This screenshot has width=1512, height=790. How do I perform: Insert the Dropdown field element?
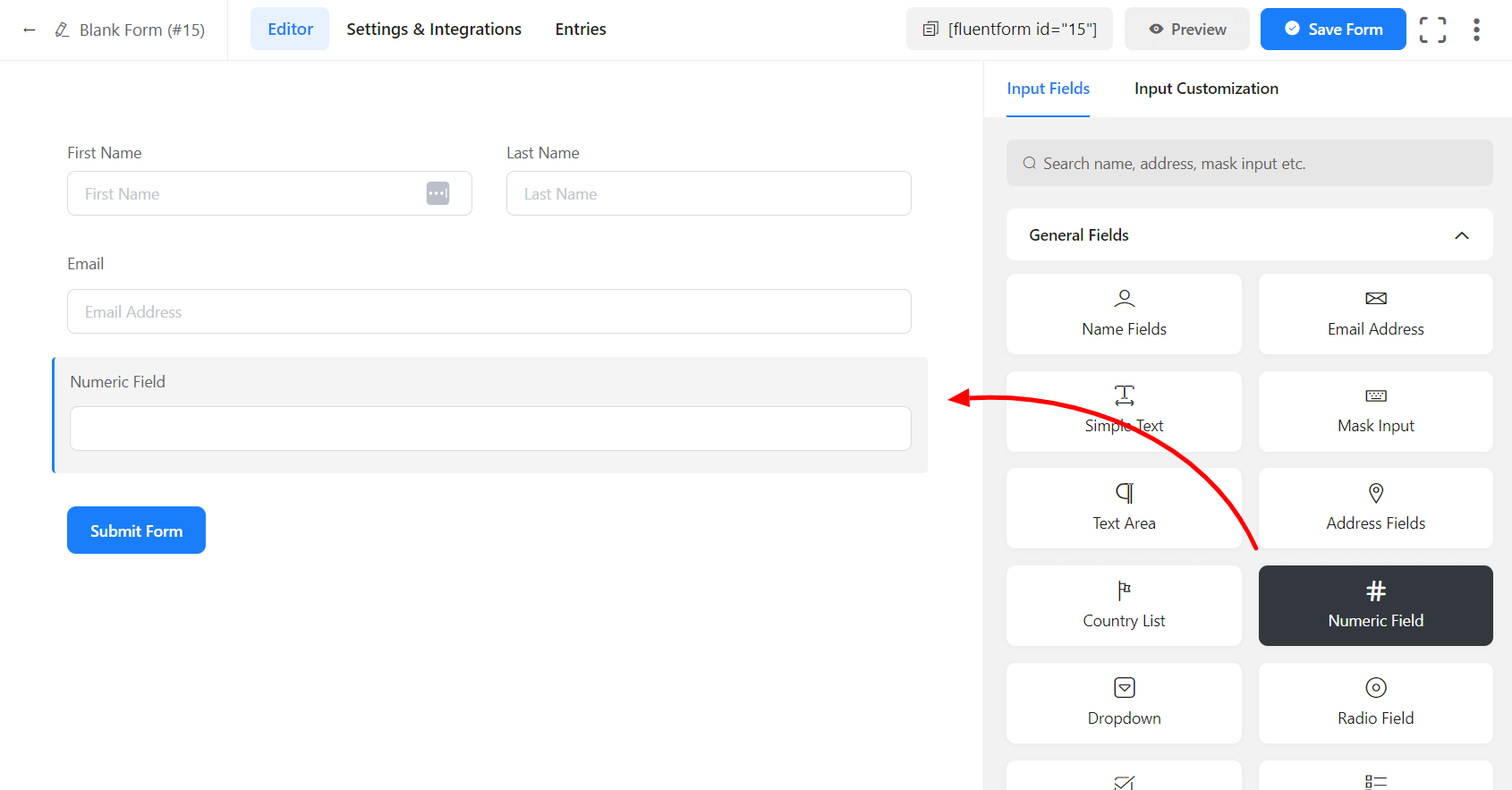1124,703
